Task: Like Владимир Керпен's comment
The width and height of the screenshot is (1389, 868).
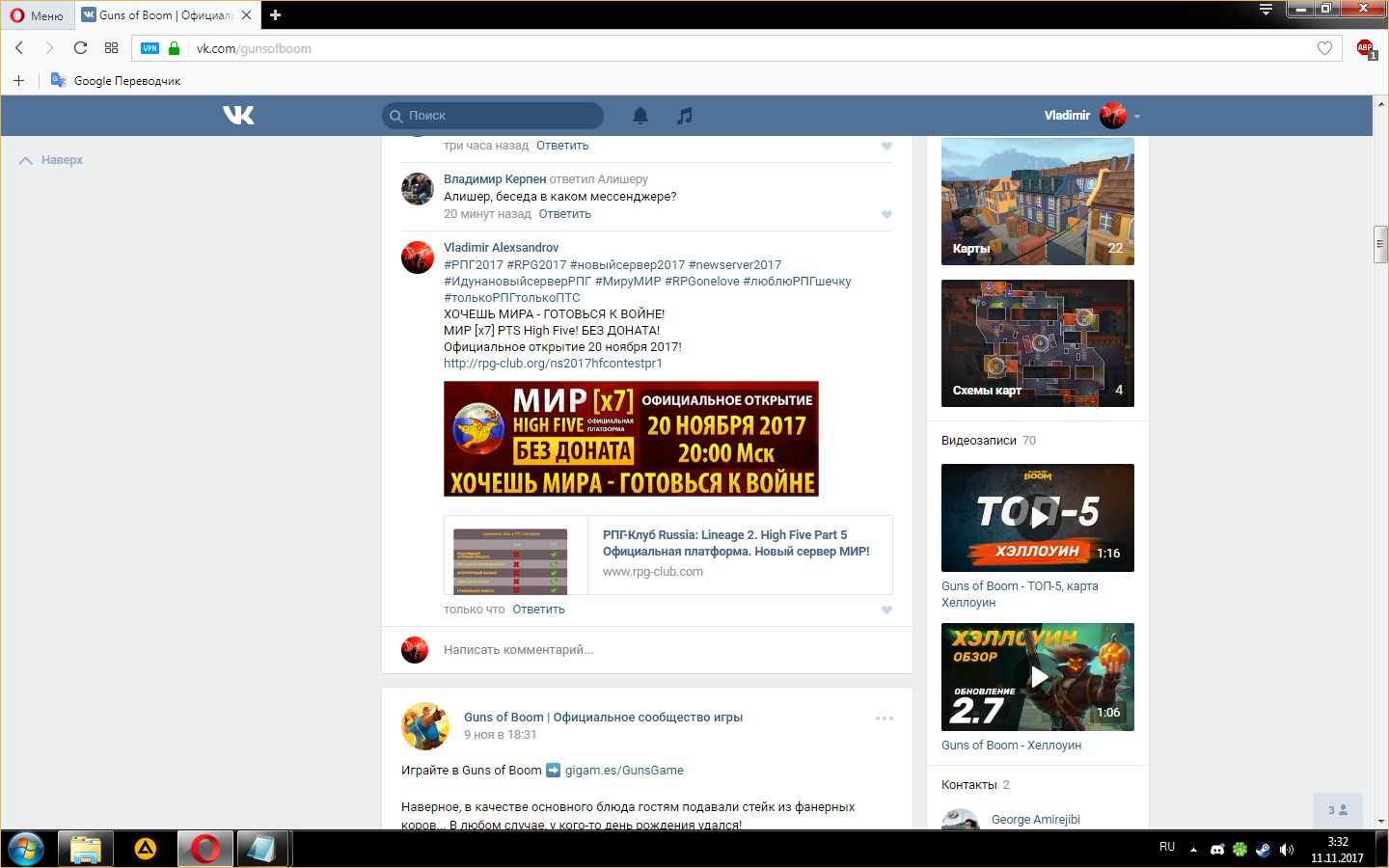Action: (x=886, y=214)
